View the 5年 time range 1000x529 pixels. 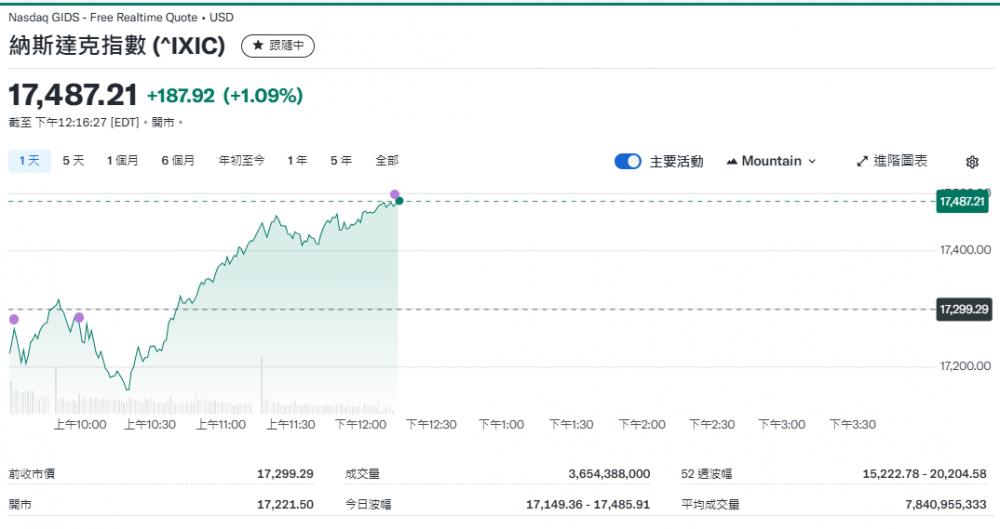click(341, 160)
